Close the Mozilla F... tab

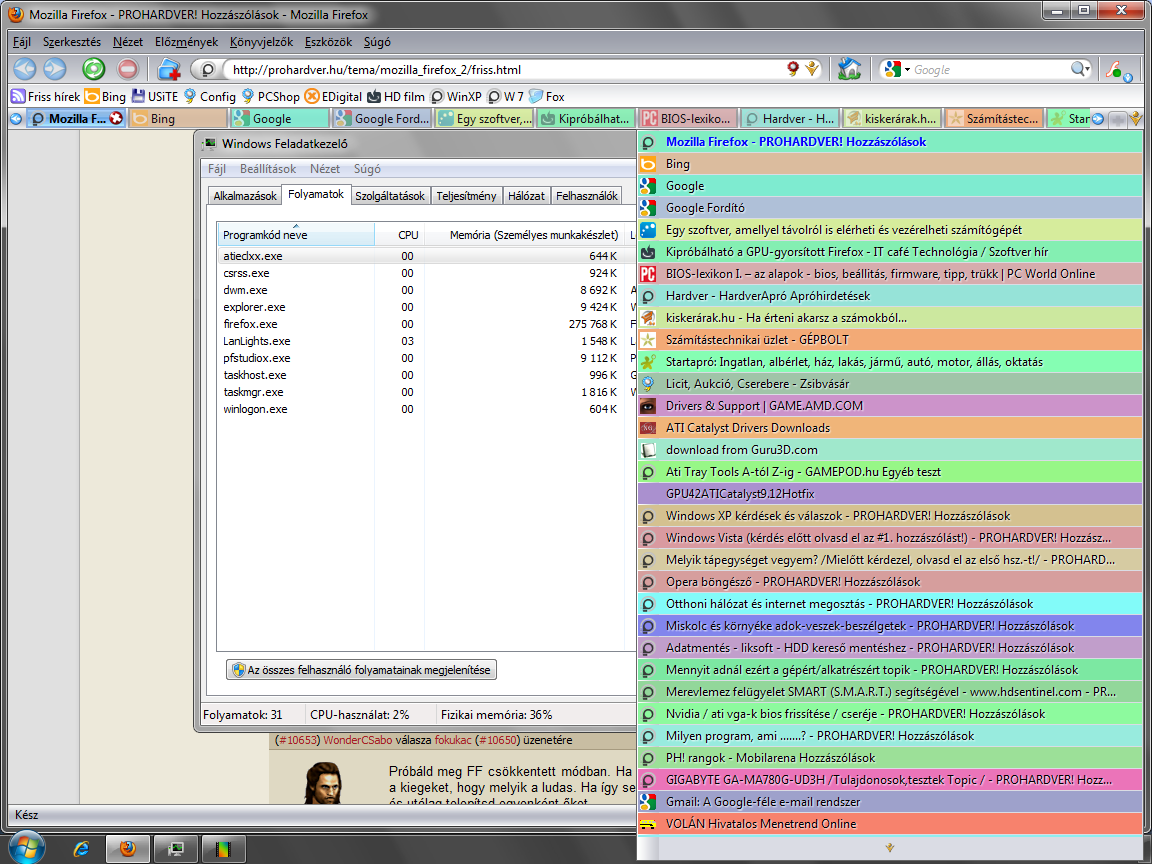coord(116,118)
